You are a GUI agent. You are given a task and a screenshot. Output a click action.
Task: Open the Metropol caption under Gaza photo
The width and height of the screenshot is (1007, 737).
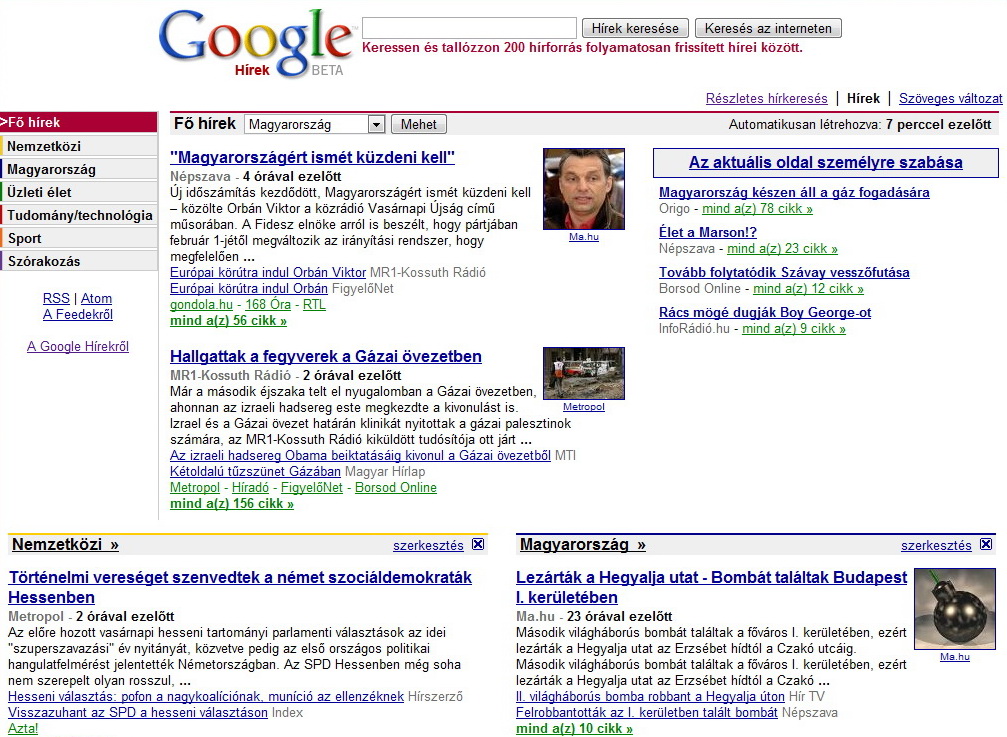pos(584,407)
